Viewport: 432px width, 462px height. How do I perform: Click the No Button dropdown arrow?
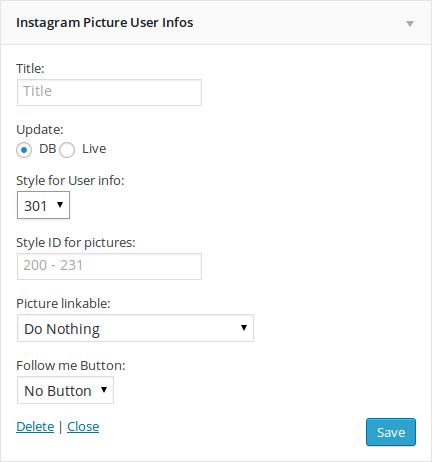[104, 389]
